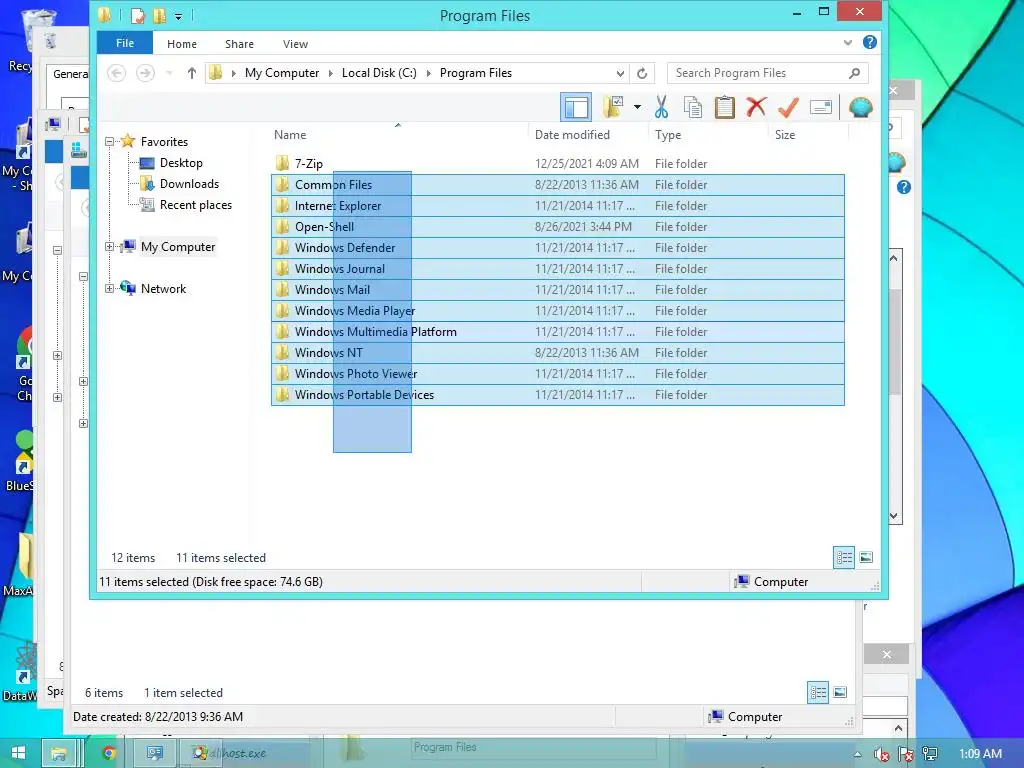Paste with the clipboard toolbar icon
1024x768 pixels.
point(724,107)
